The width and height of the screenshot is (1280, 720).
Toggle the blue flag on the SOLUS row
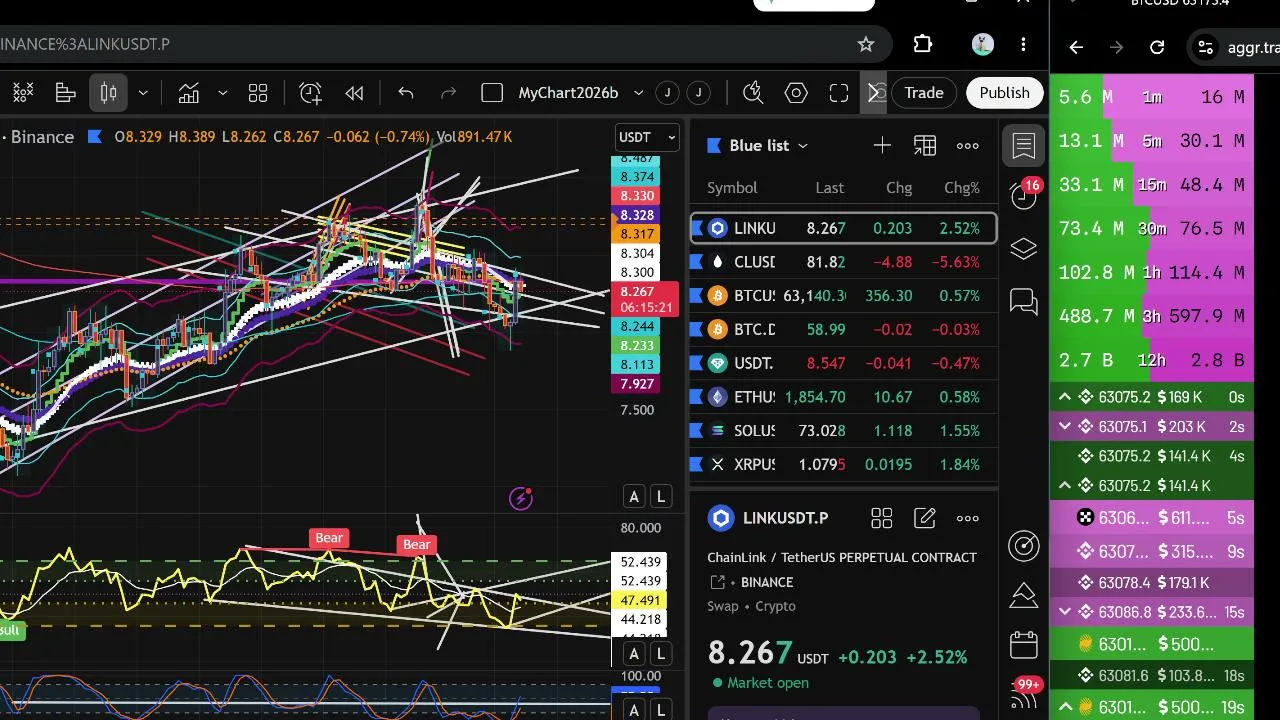coord(696,431)
